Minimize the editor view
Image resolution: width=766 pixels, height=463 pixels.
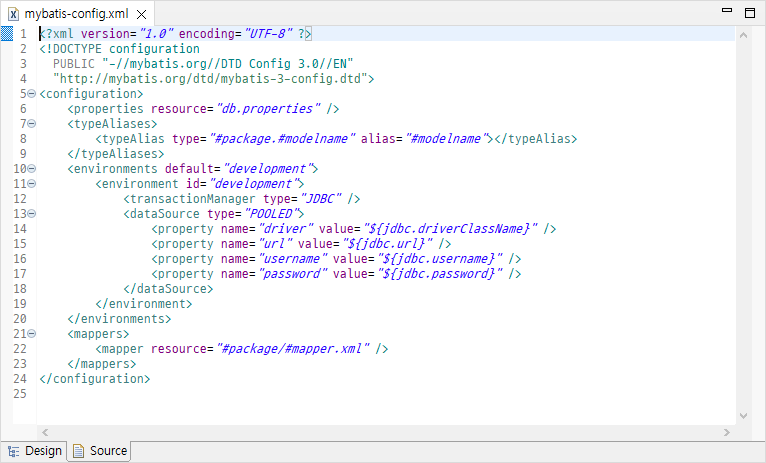[x=727, y=10]
